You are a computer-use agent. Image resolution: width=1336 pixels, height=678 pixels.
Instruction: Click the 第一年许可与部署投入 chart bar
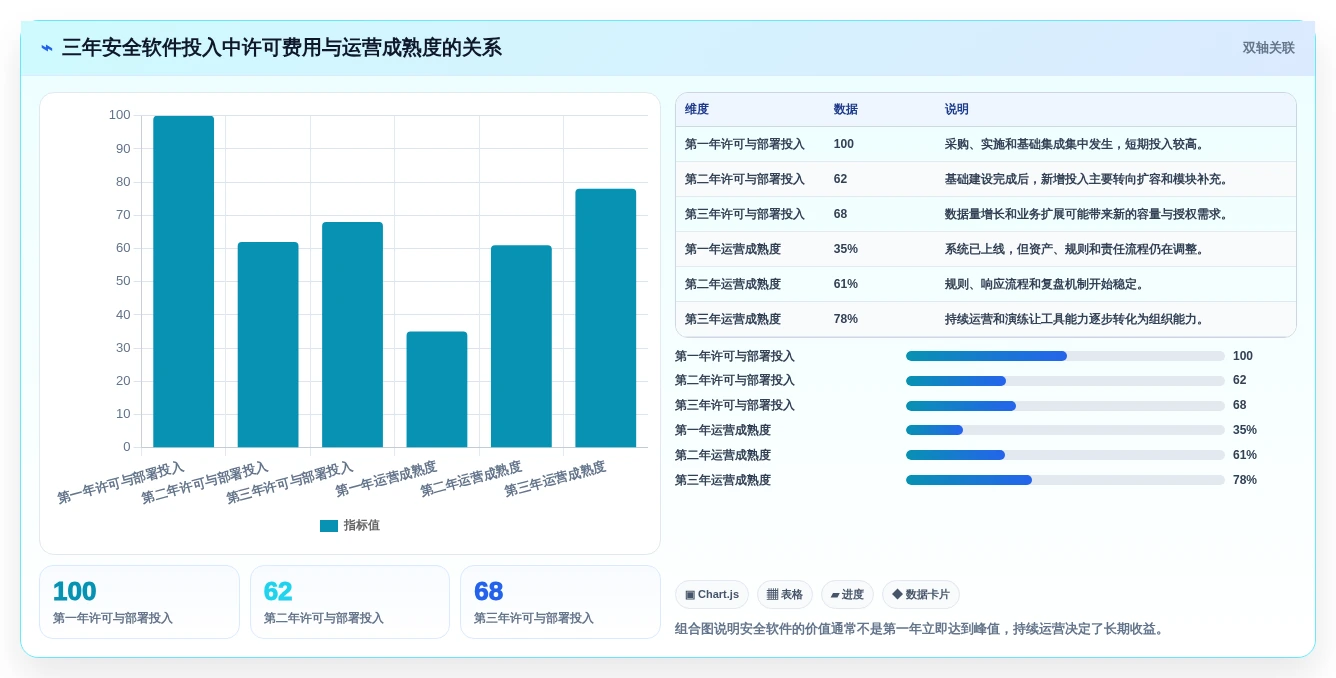point(183,281)
